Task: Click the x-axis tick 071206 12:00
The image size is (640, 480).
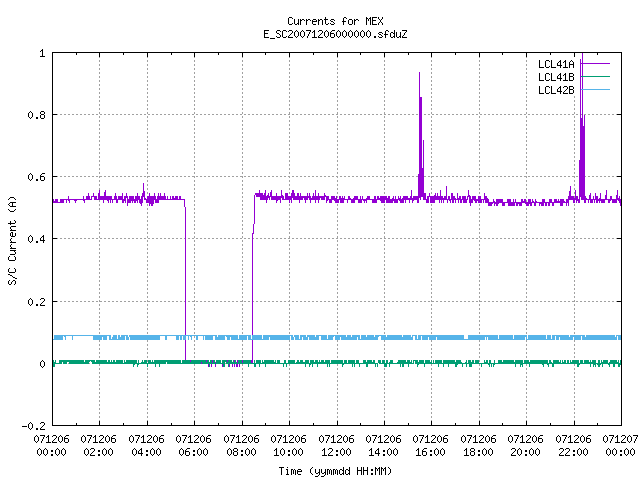Action: click(x=336, y=446)
